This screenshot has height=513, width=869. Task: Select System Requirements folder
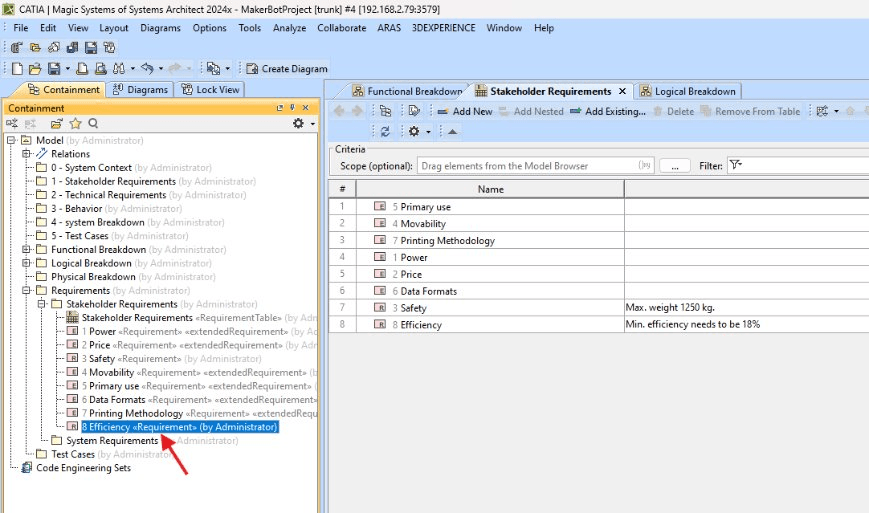click(112, 441)
